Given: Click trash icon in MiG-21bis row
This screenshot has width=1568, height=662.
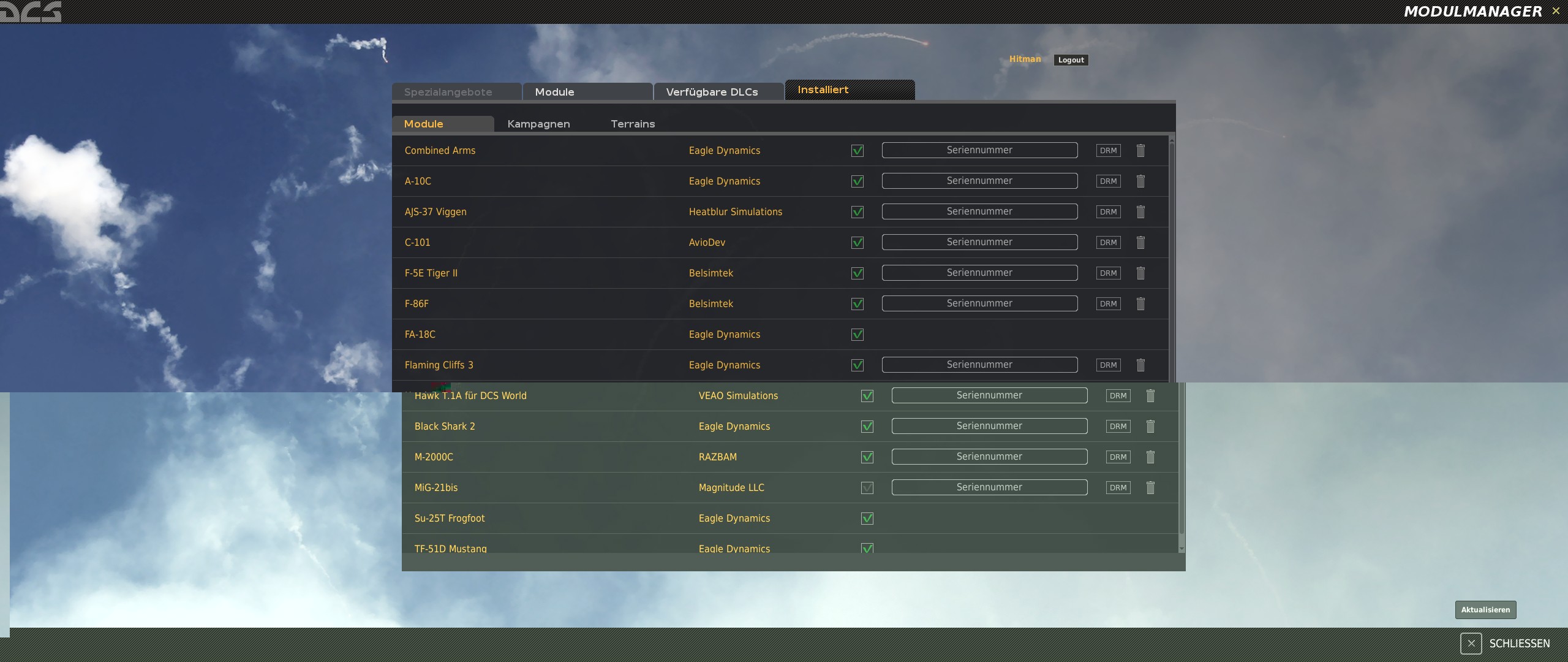Looking at the screenshot, I should click(x=1150, y=487).
